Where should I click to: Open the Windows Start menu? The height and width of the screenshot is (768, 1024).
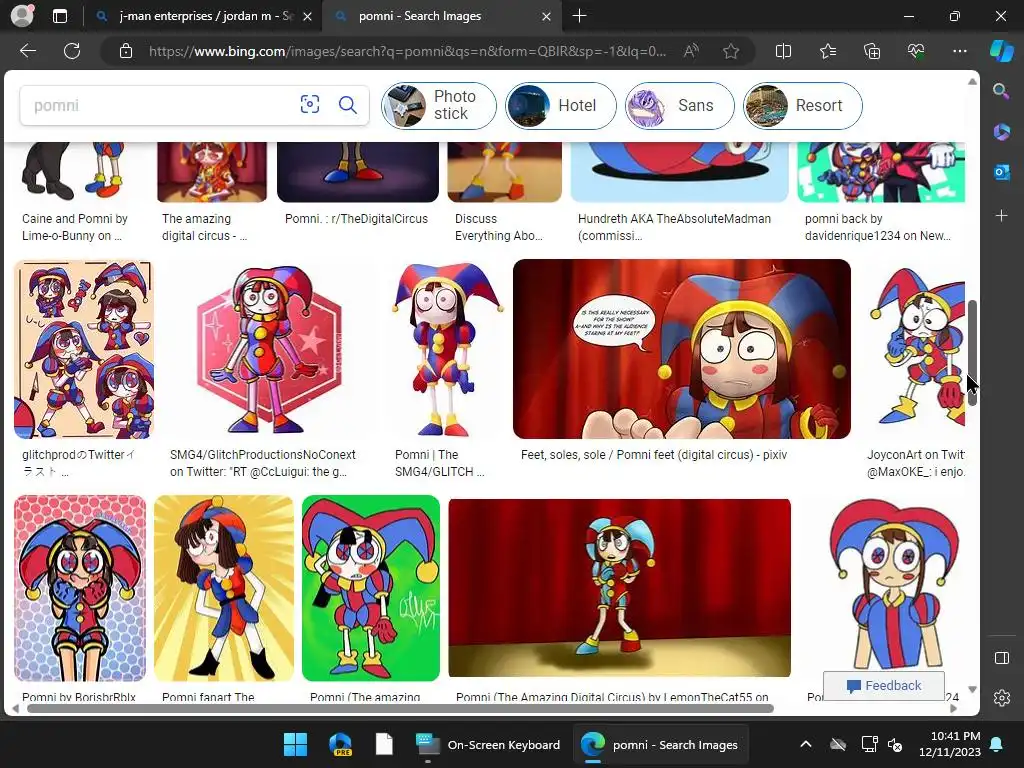295,744
